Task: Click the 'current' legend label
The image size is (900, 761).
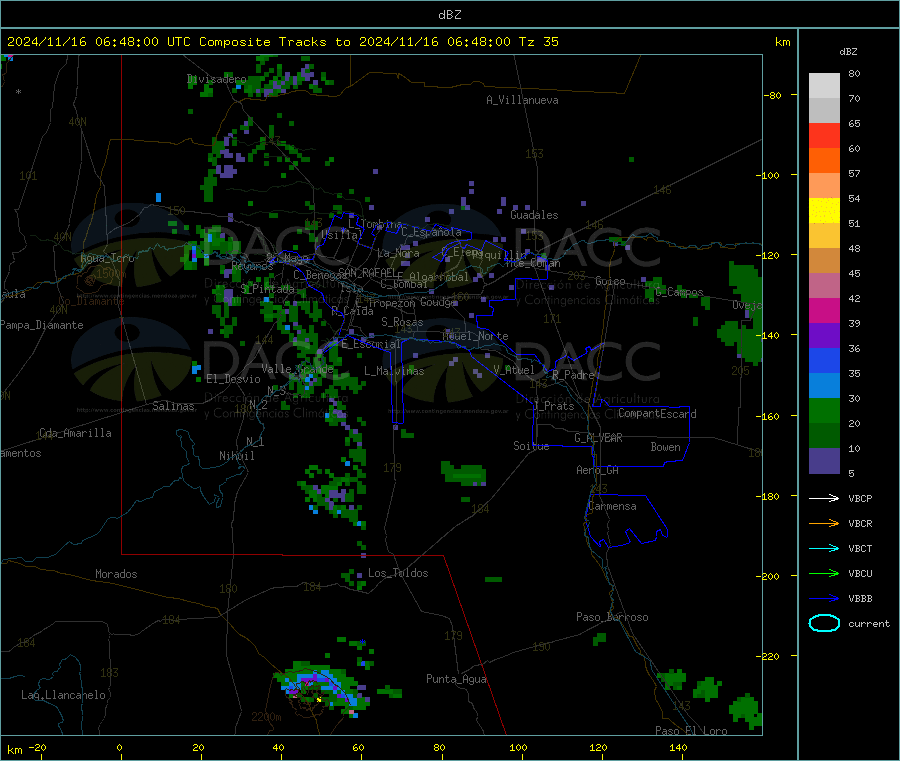Action: [869, 623]
